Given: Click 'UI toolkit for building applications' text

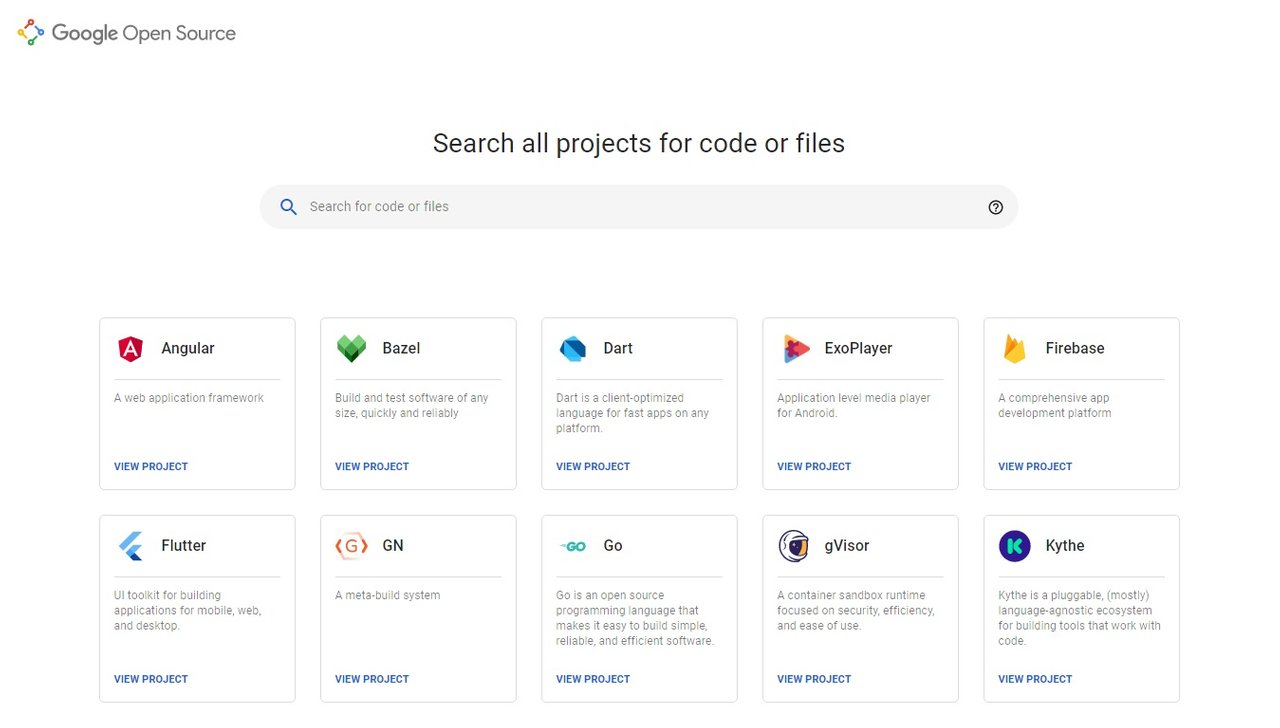Looking at the screenshot, I should pyautogui.click(x=188, y=610).
